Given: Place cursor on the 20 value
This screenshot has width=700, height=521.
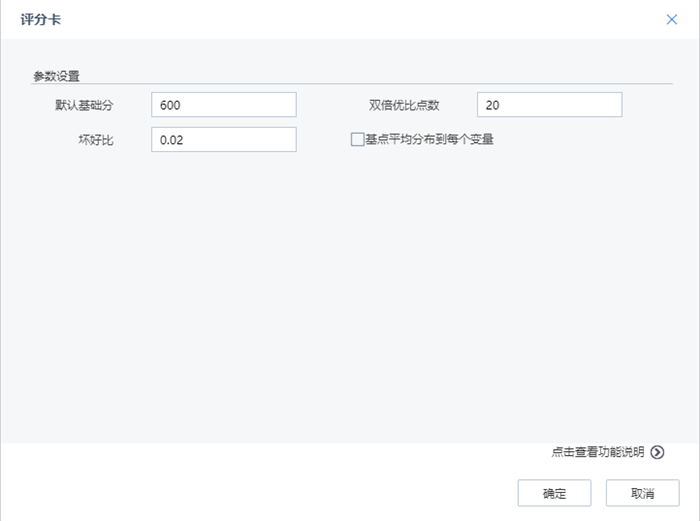Looking at the screenshot, I should [x=493, y=105].
